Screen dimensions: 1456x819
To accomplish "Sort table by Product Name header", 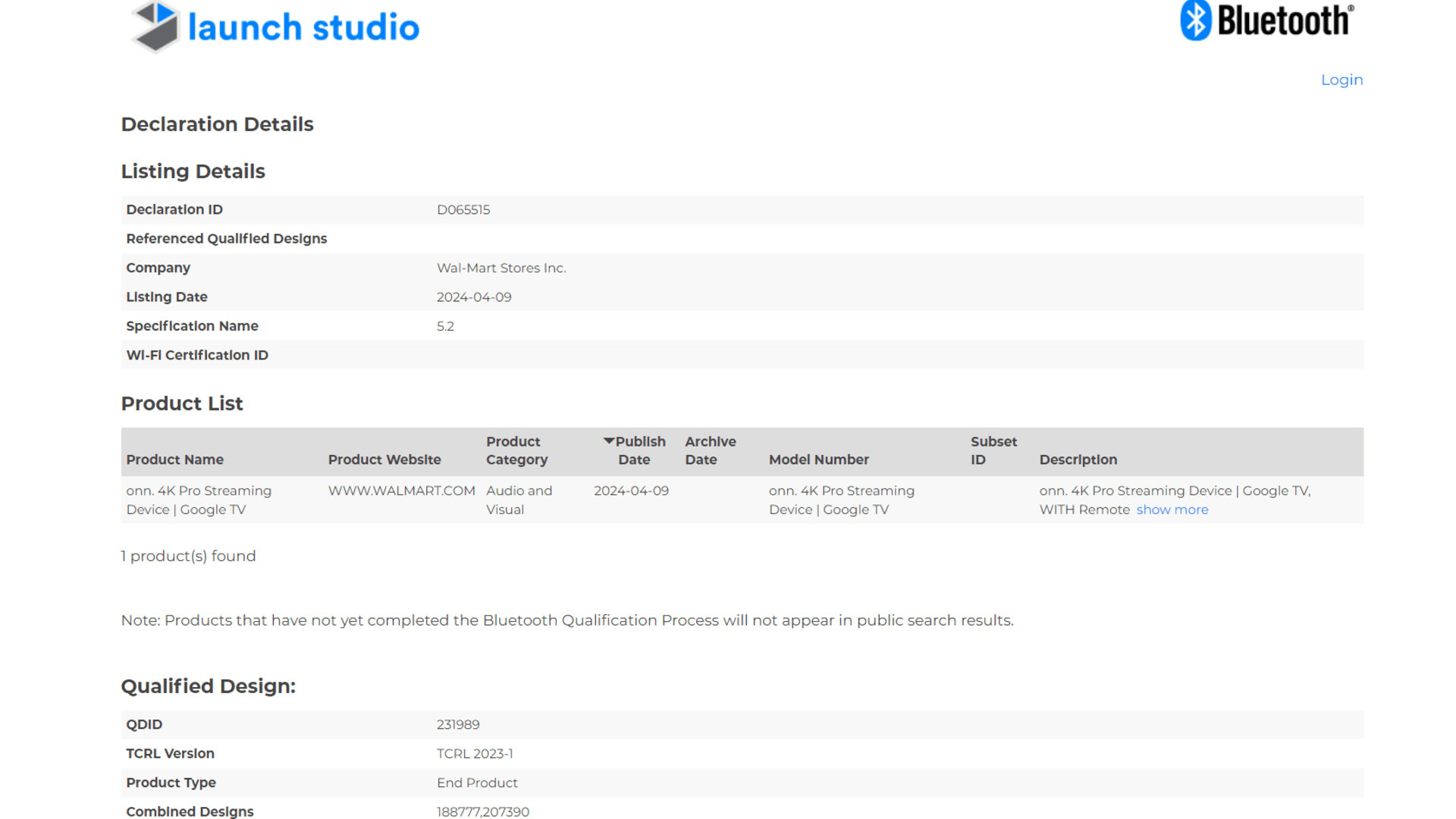I will pyautogui.click(x=174, y=460).
